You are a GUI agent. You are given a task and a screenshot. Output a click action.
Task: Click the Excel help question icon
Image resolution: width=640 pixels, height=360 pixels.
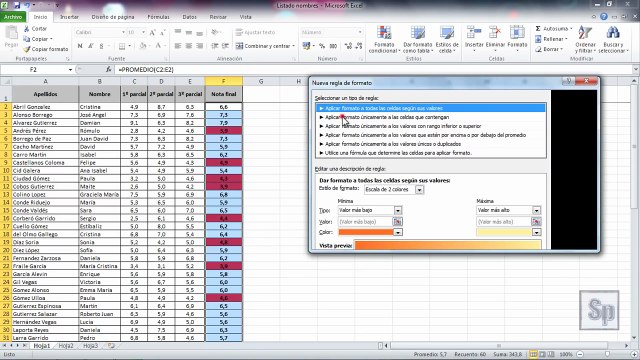[x=604, y=17]
